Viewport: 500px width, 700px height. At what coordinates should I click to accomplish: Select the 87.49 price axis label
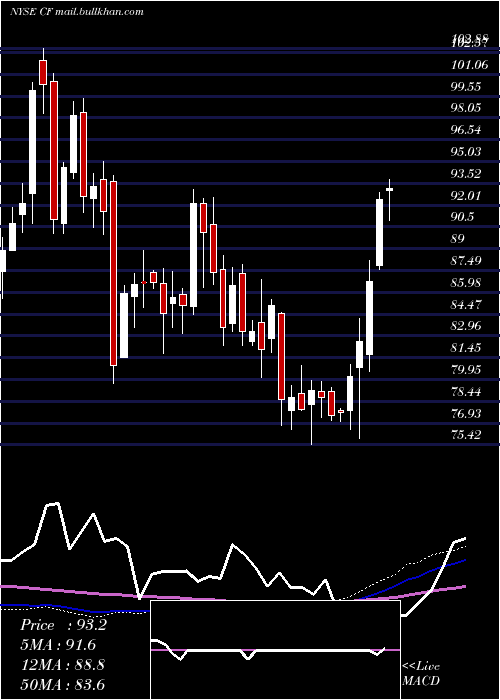point(466,261)
